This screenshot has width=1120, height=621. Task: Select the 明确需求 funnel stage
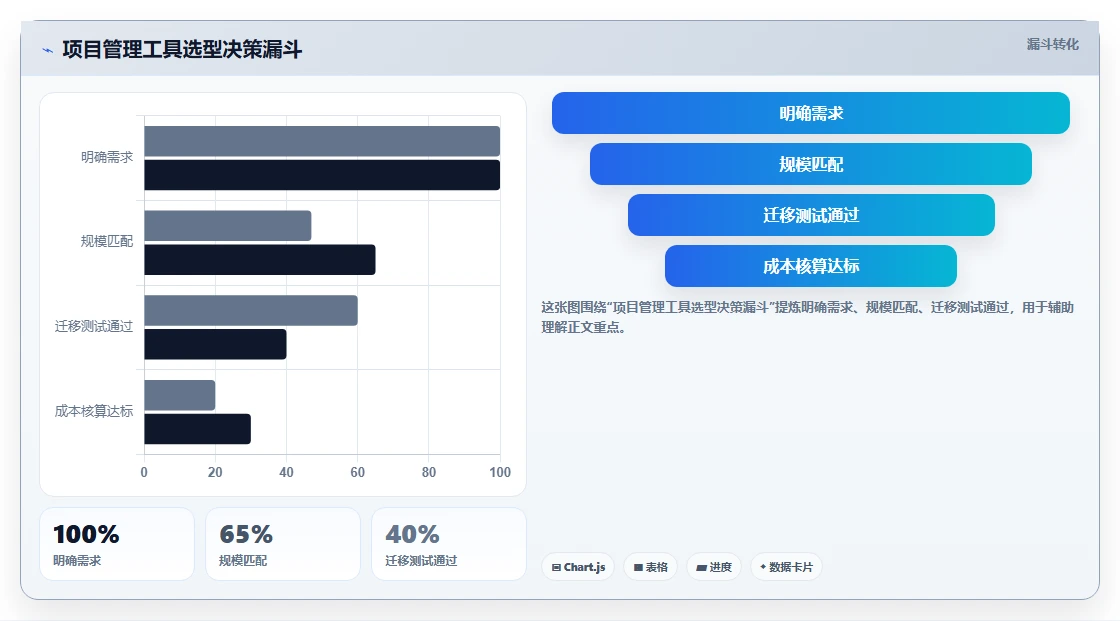[811, 113]
